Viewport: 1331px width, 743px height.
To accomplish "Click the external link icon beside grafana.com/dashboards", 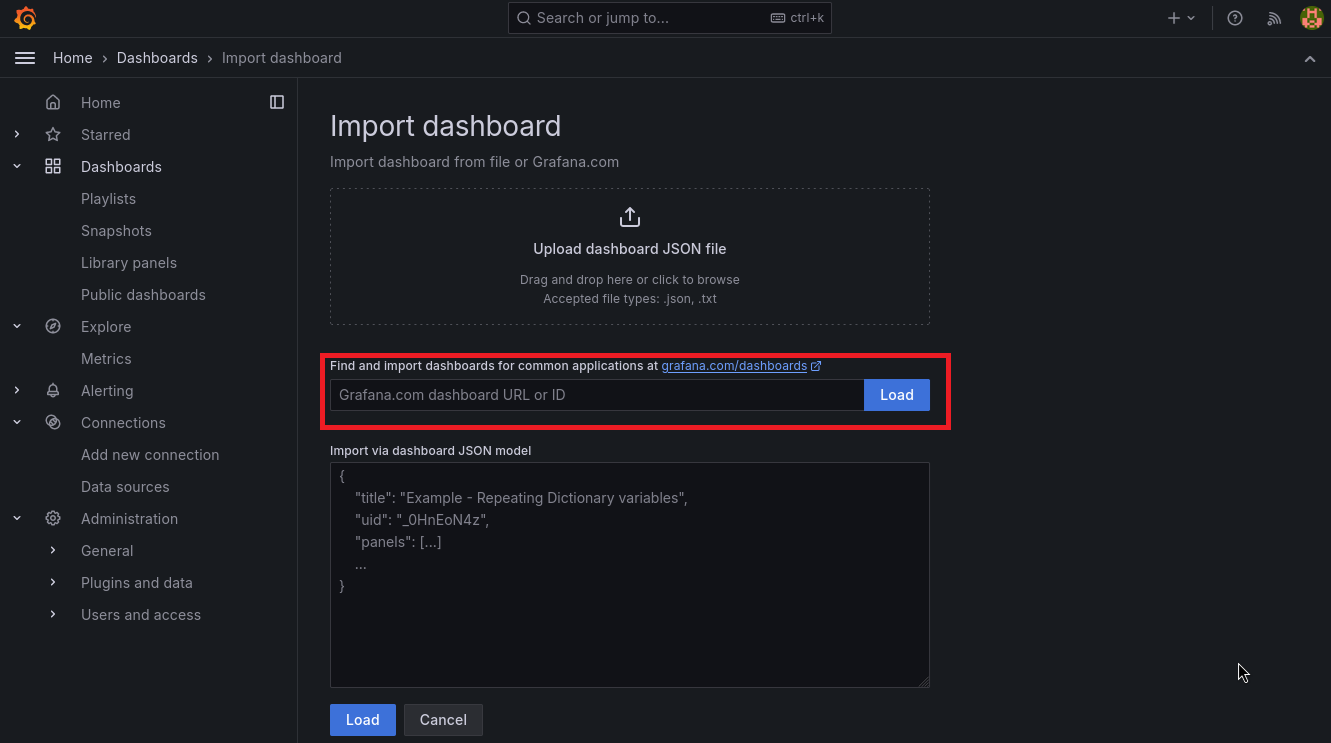I will (x=816, y=366).
